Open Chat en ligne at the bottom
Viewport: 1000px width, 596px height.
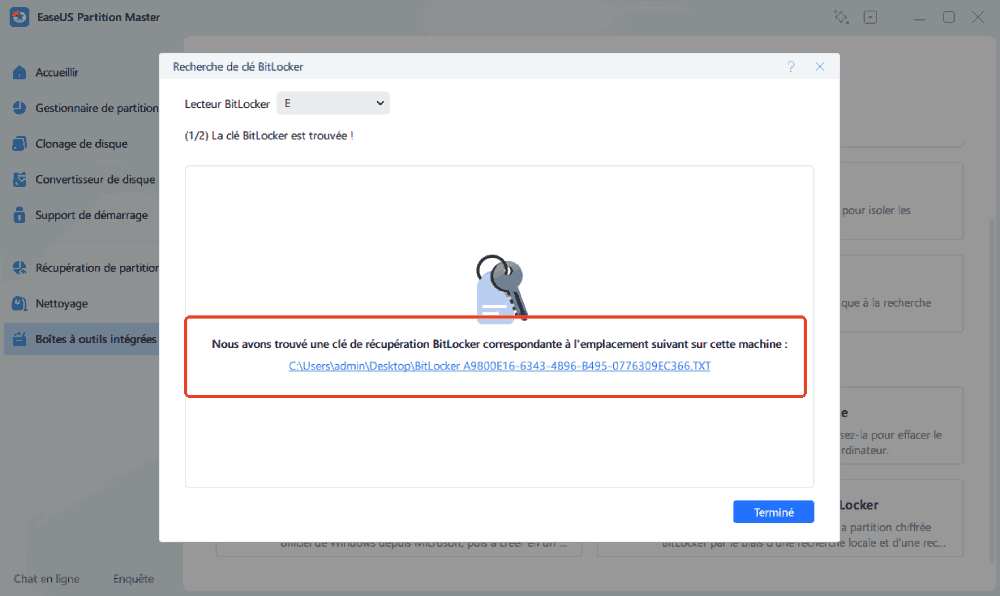pyautogui.click(x=47, y=579)
